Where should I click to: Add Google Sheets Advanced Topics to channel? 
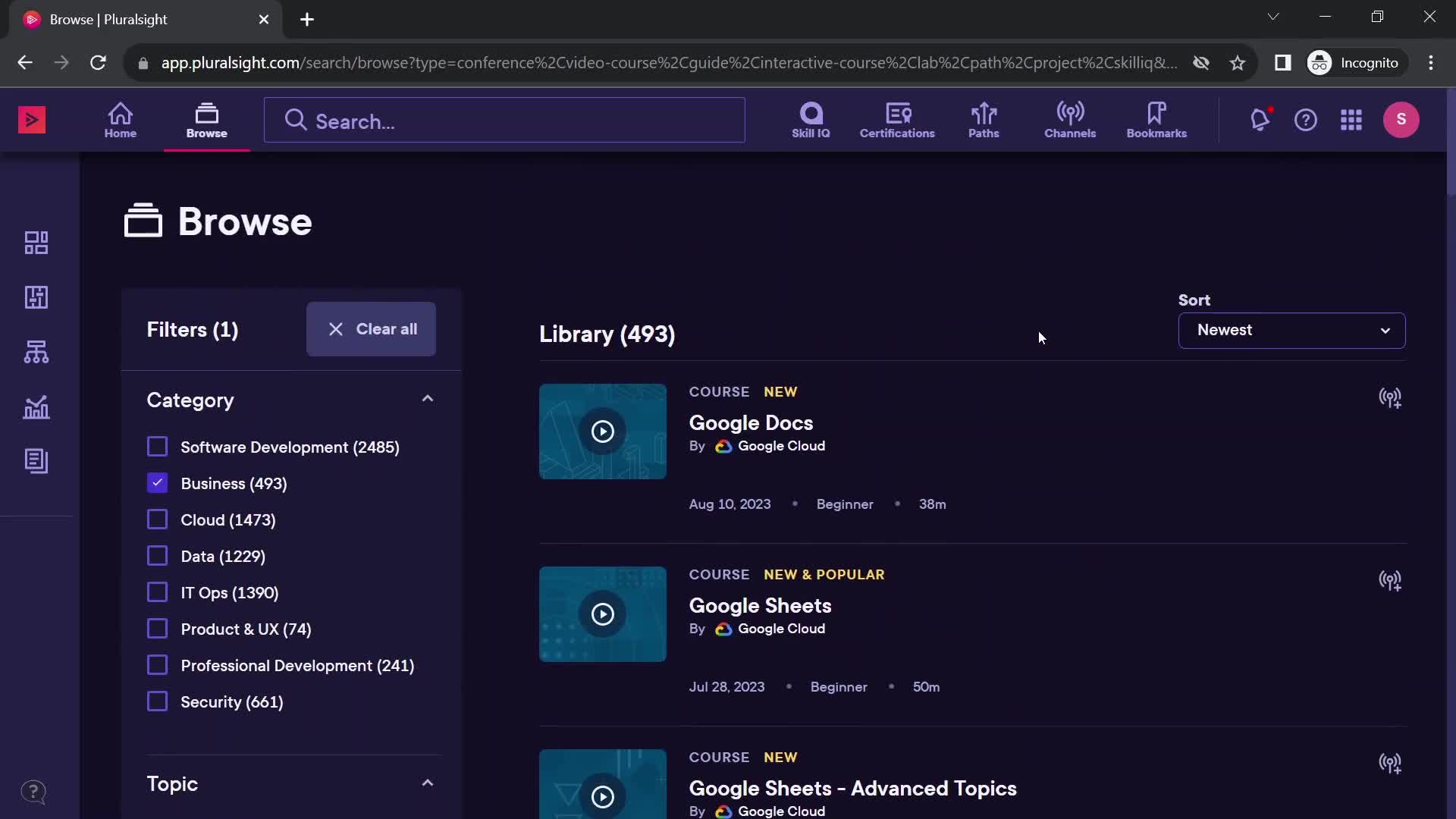pos(1390,764)
